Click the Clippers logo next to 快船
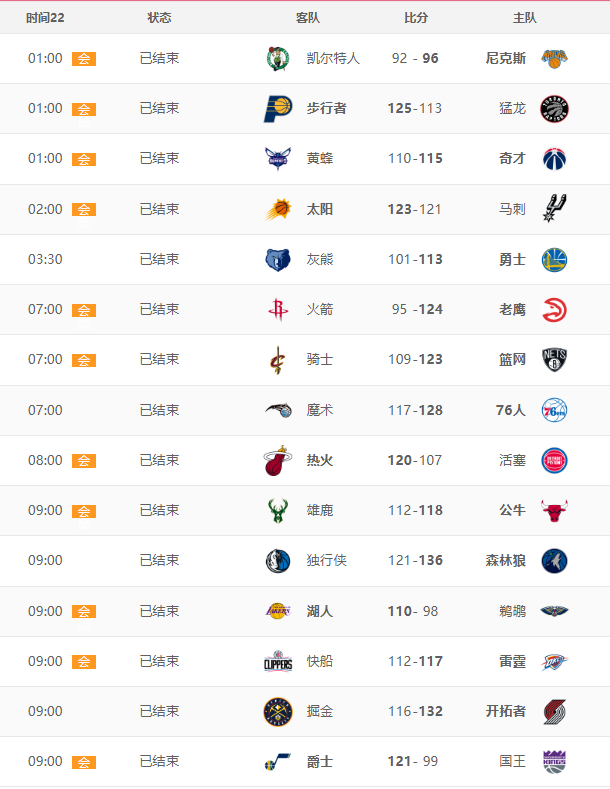 278,662
